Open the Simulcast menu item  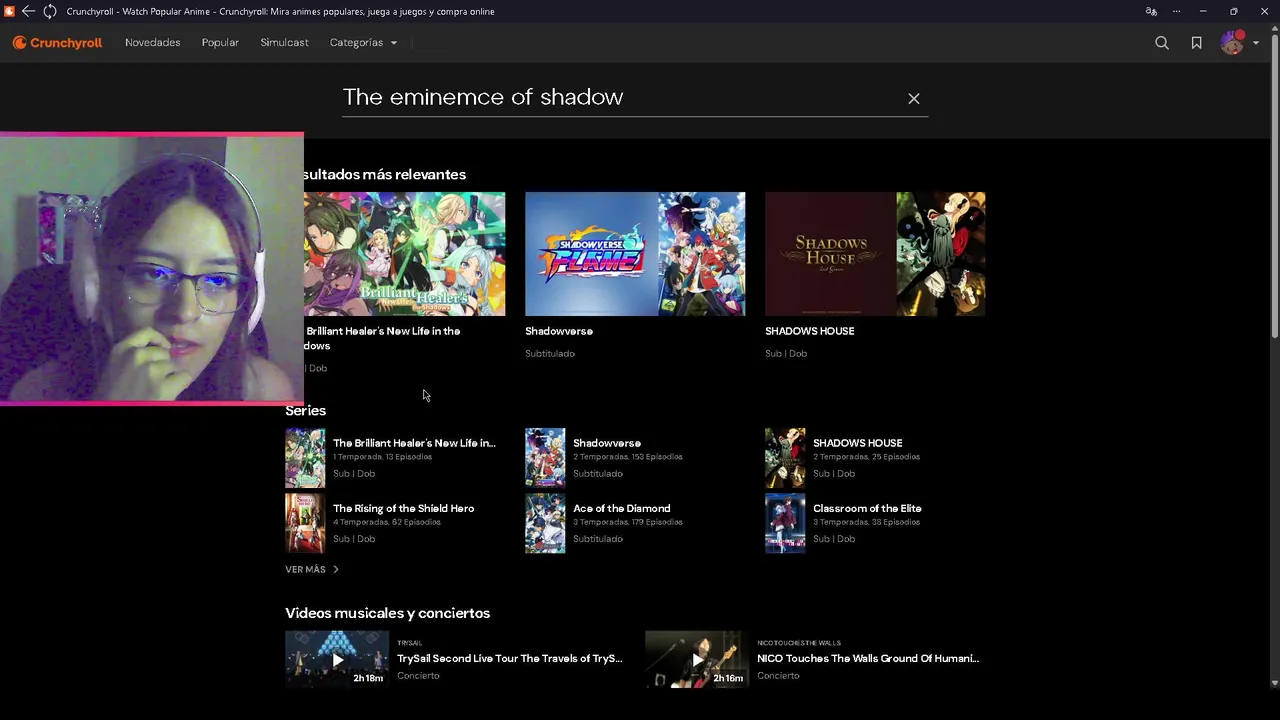[284, 43]
